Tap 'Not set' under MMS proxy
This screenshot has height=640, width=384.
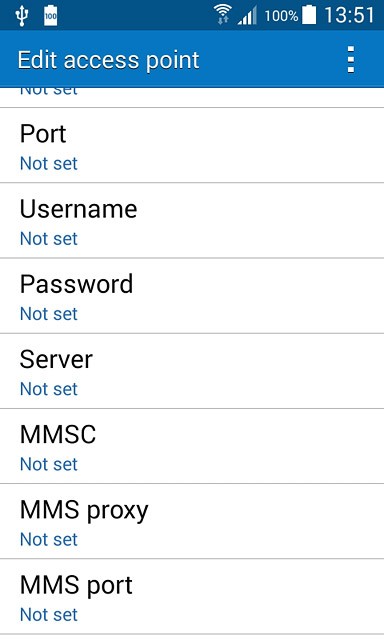tap(49, 540)
